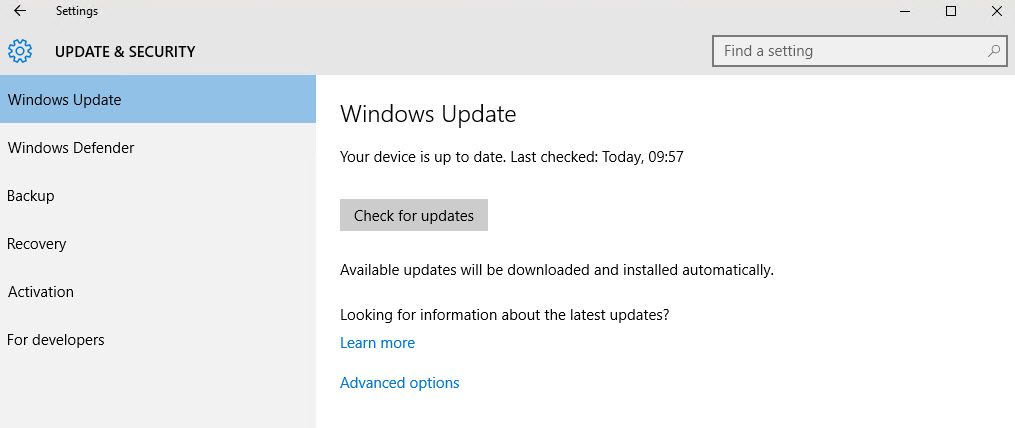The image size is (1015, 428).
Task: Click the Windows Update page heading
Action: [x=428, y=114]
